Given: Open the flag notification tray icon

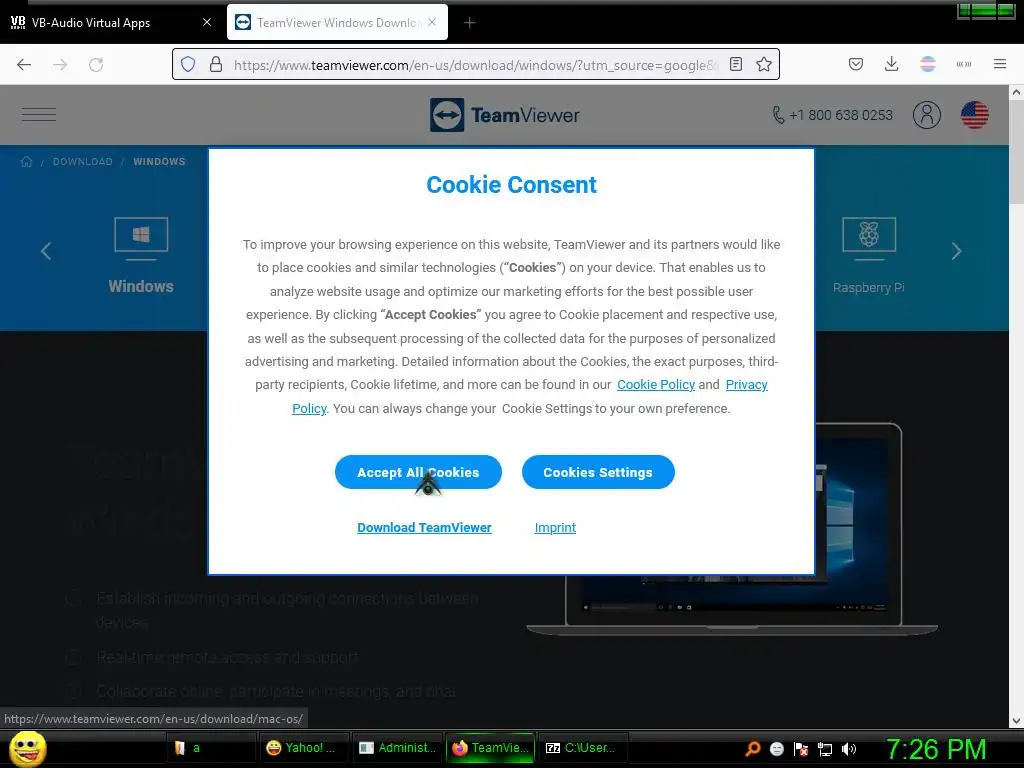Looking at the screenshot, I should click(801, 749).
